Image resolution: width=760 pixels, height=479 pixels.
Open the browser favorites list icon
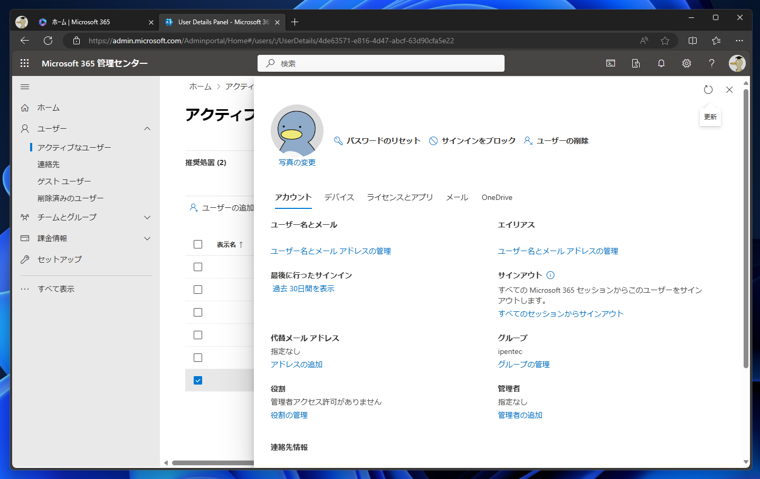[716, 41]
